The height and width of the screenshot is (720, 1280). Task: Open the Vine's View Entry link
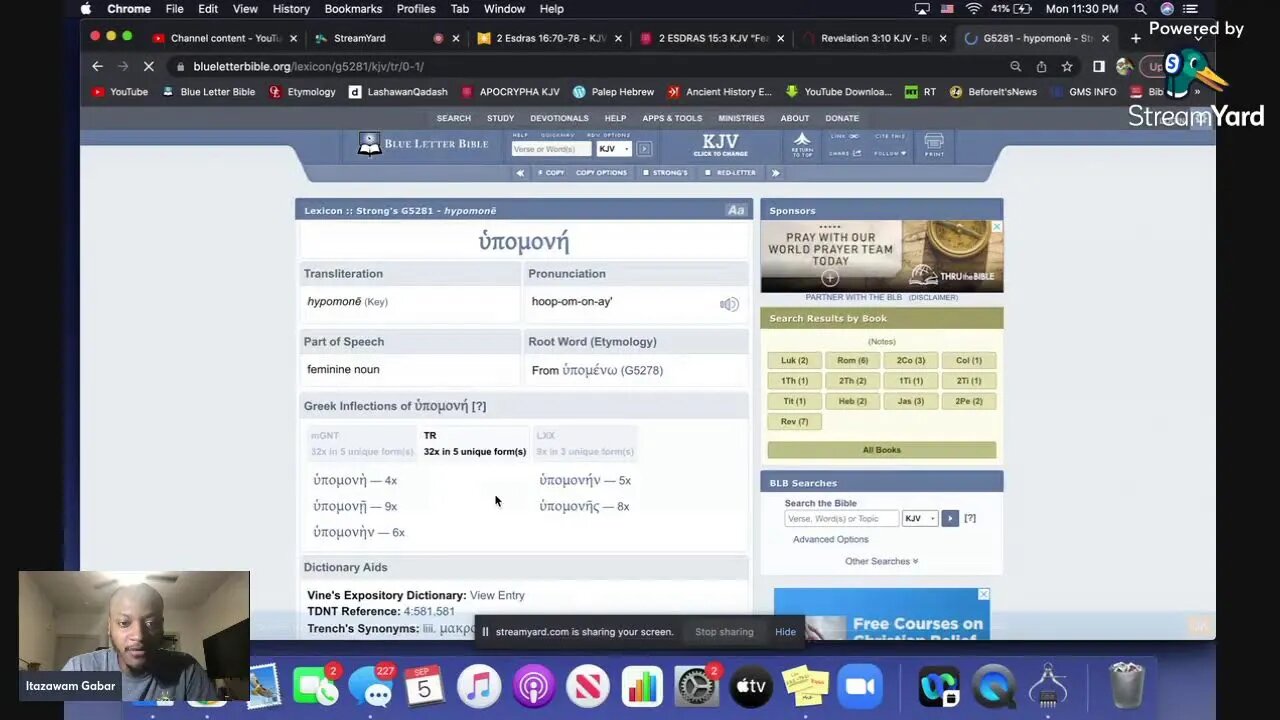[497, 595]
